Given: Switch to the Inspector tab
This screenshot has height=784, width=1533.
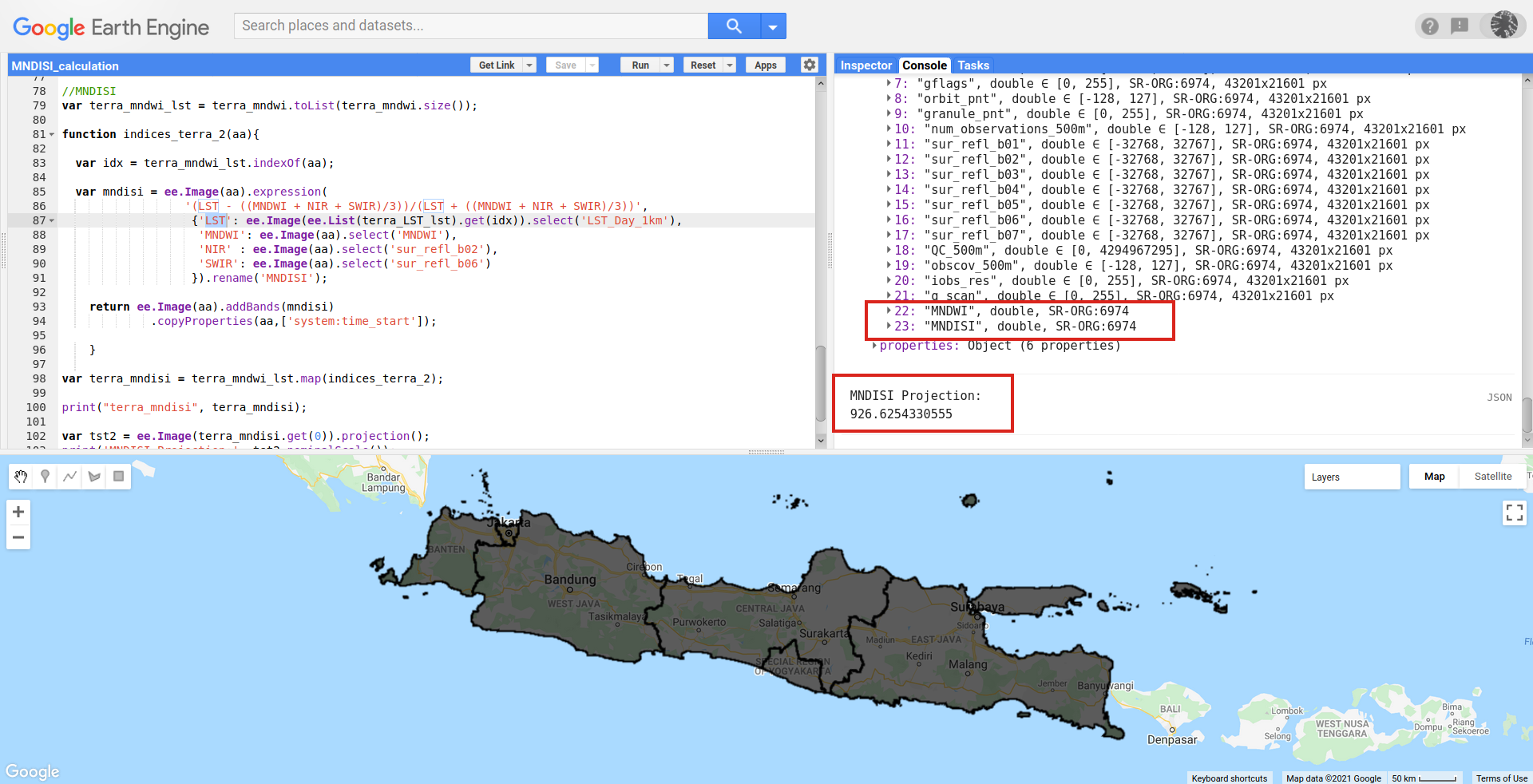Looking at the screenshot, I should coord(866,65).
